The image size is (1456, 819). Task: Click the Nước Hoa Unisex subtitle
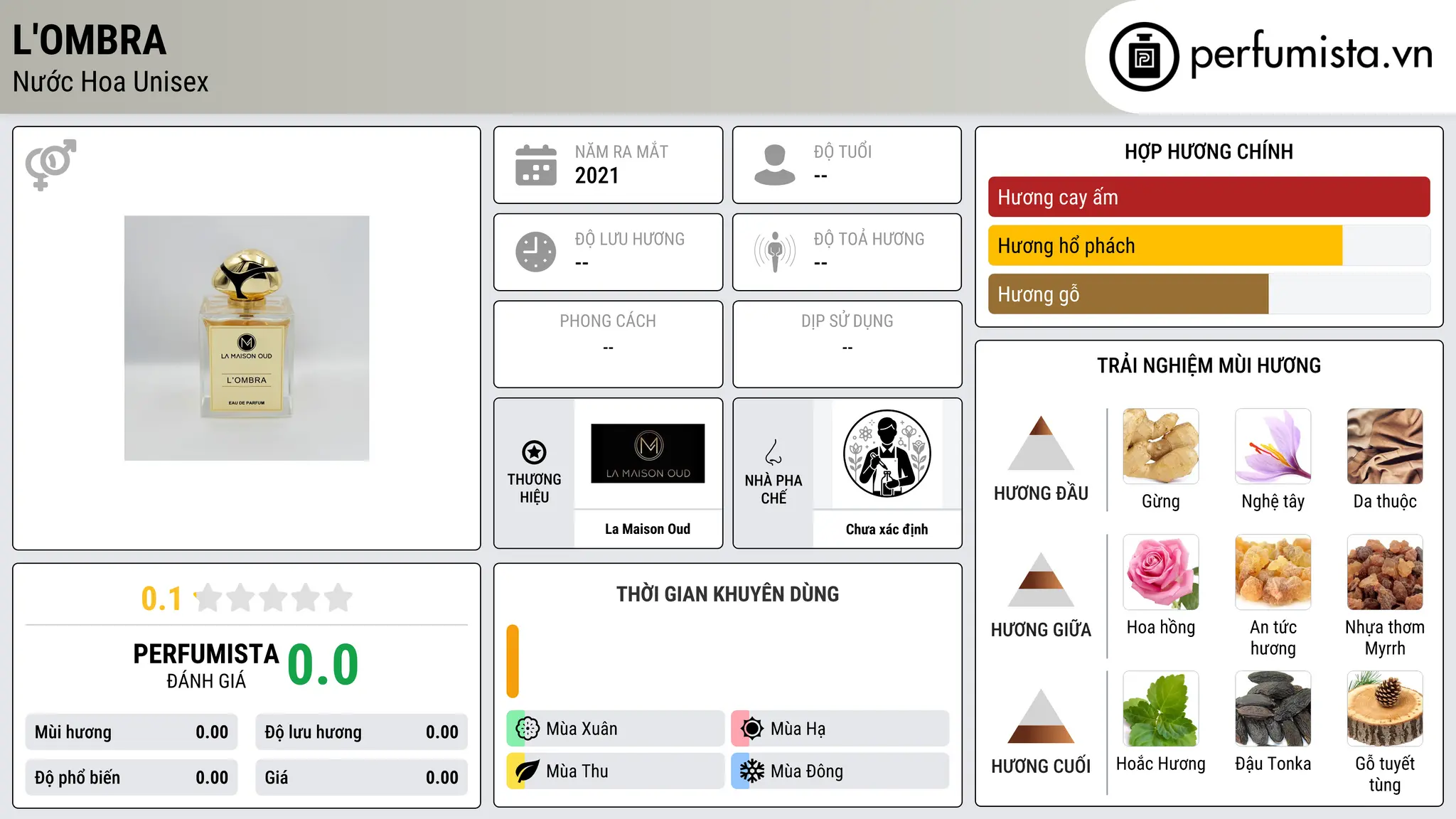tap(111, 82)
